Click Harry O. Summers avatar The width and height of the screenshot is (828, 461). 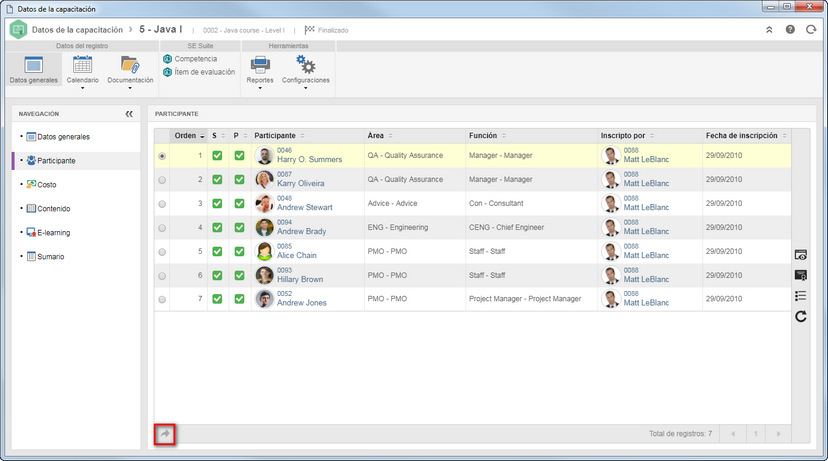(264, 155)
